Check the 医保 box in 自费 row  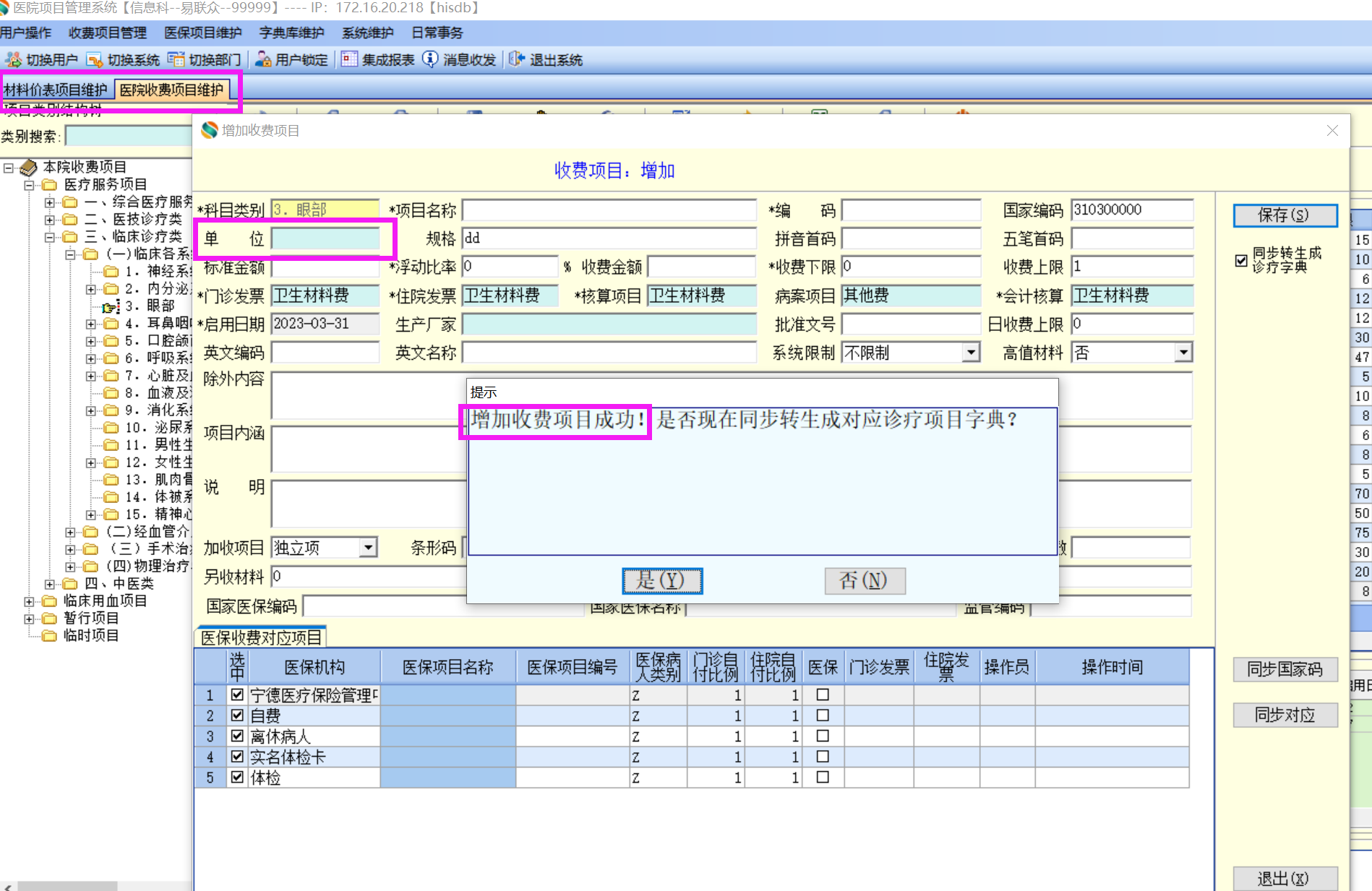[x=822, y=715]
